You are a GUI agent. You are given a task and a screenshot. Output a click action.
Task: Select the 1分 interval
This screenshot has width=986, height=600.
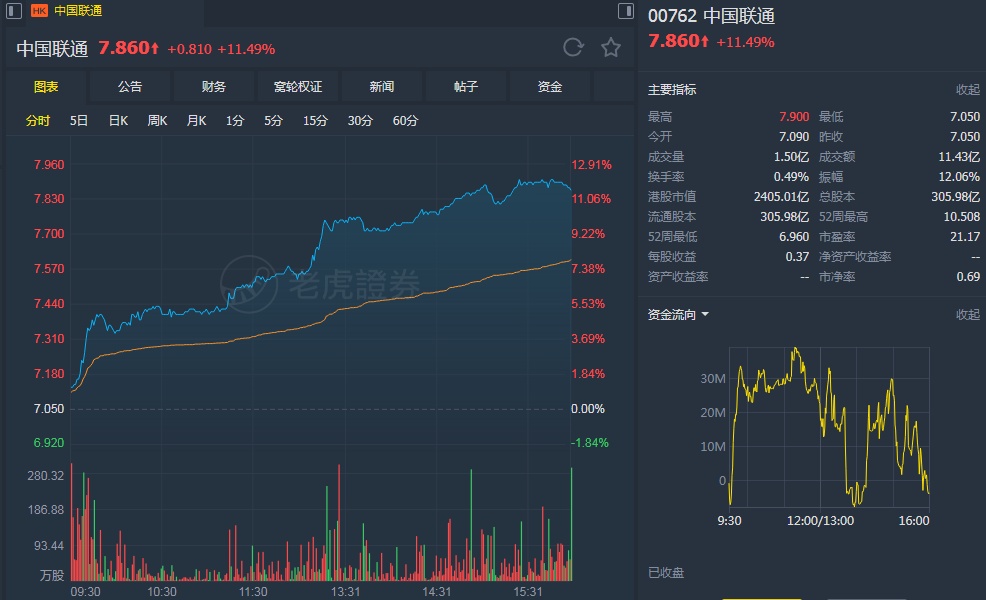click(235, 121)
